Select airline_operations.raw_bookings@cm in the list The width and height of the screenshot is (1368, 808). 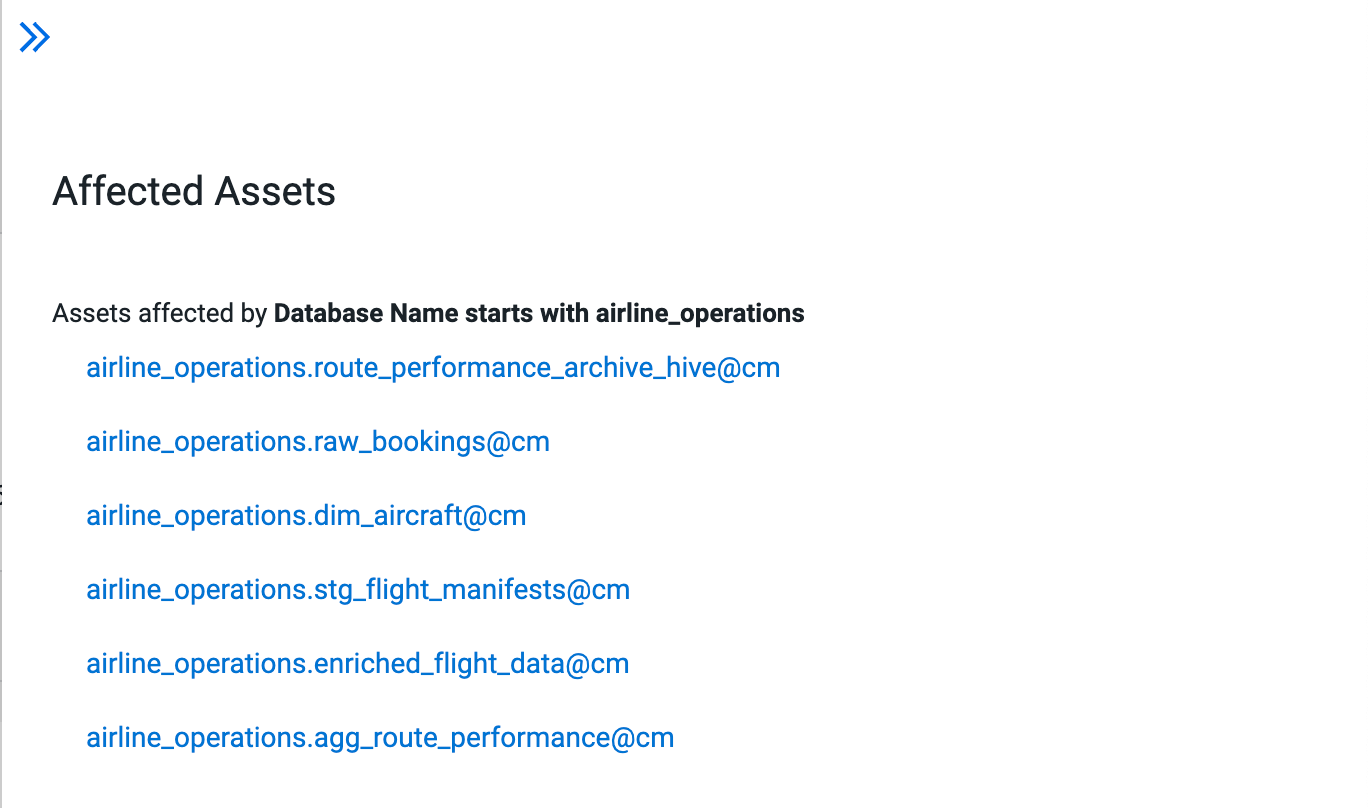[x=317, y=442]
